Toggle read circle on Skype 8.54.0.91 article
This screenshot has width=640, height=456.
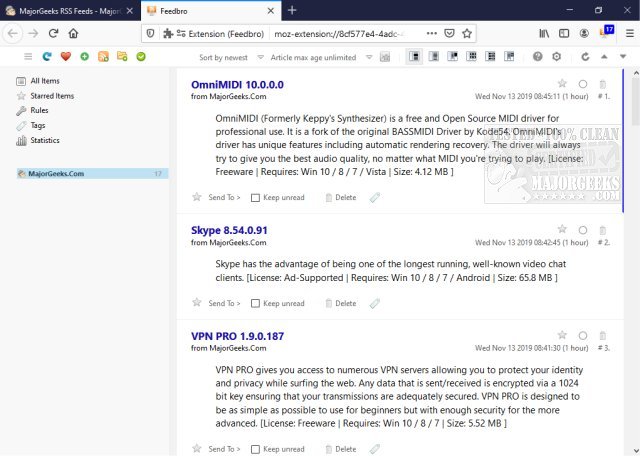(582, 229)
